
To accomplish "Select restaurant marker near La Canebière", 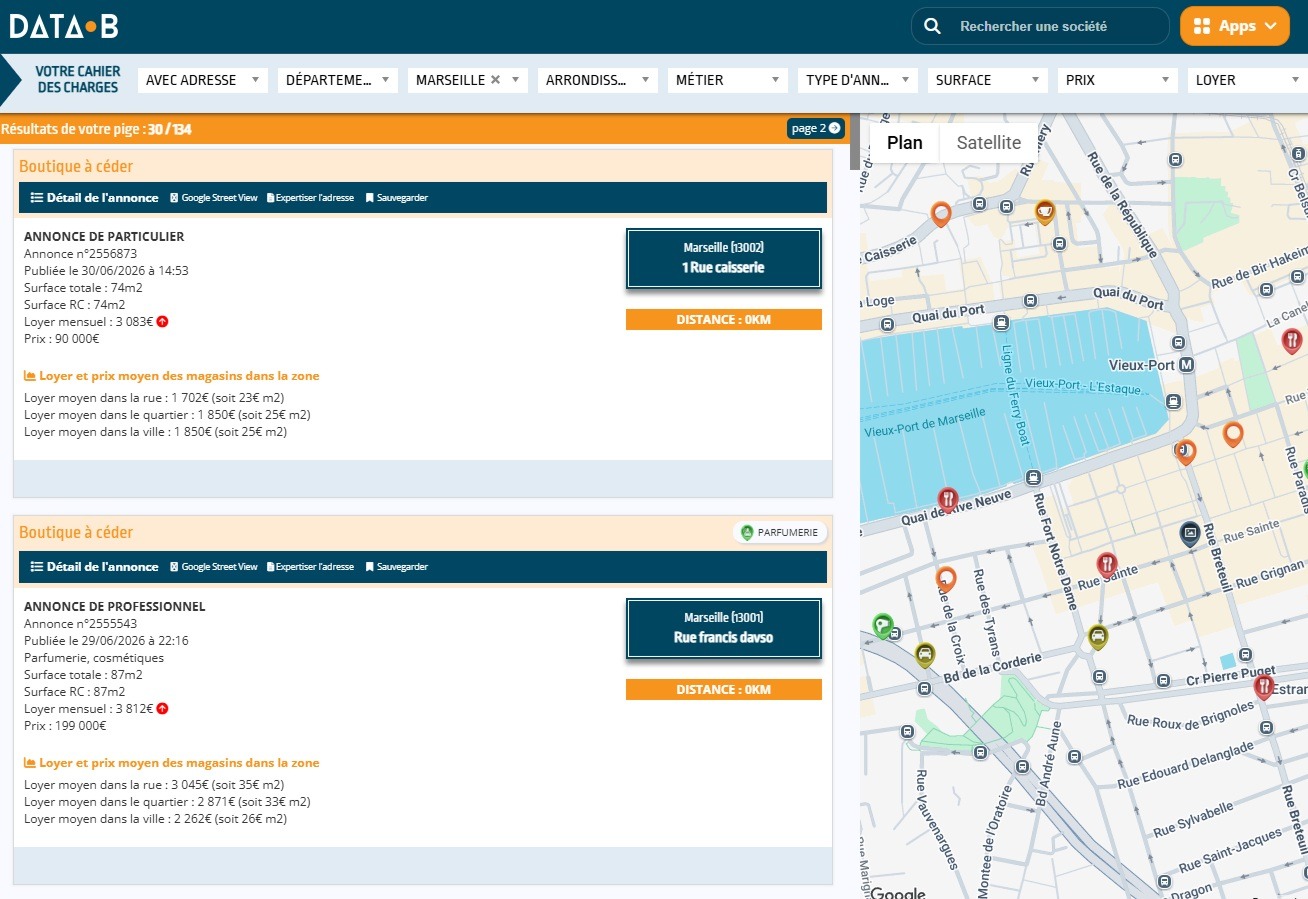I will pos(1292,341).
